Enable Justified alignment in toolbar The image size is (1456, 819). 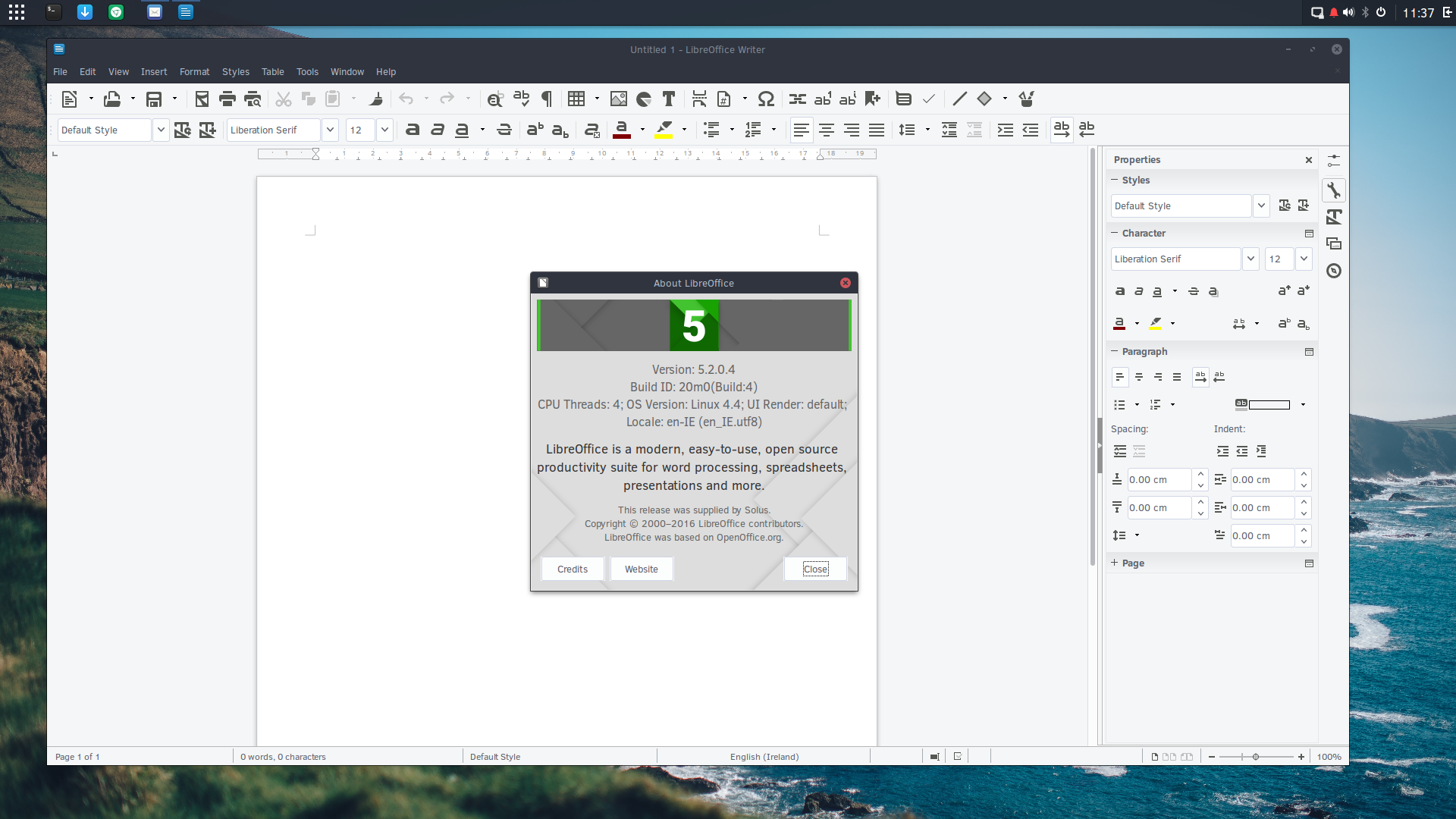(x=877, y=130)
